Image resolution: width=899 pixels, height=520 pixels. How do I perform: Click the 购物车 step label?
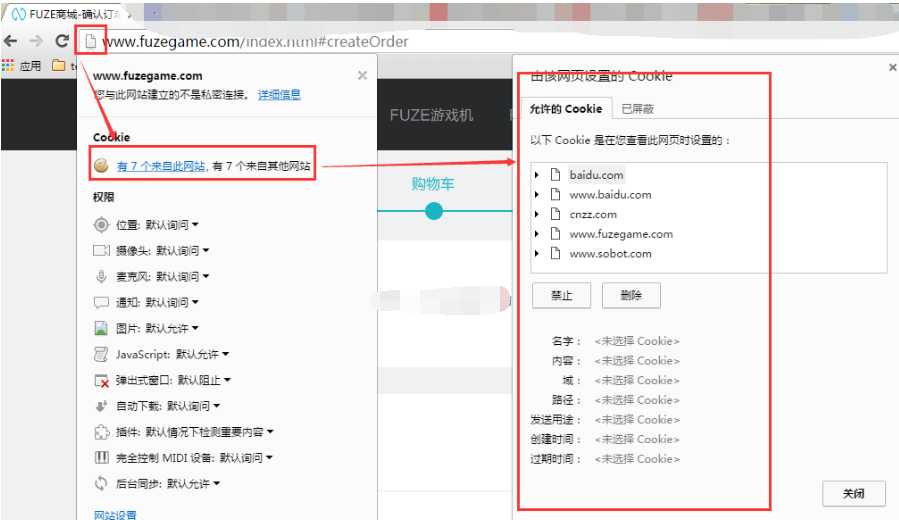point(433,183)
